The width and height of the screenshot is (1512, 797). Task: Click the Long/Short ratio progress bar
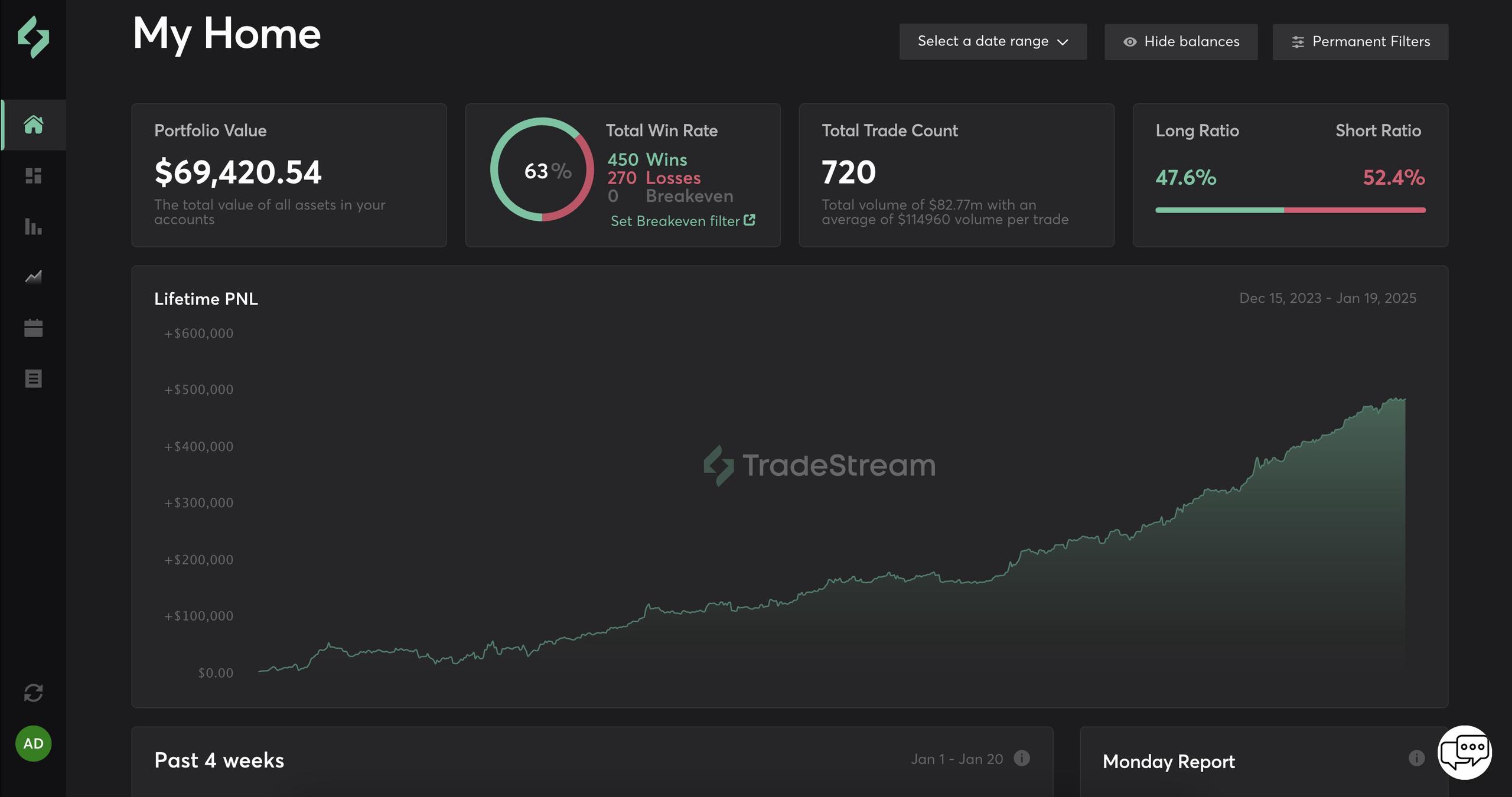point(1290,210)
